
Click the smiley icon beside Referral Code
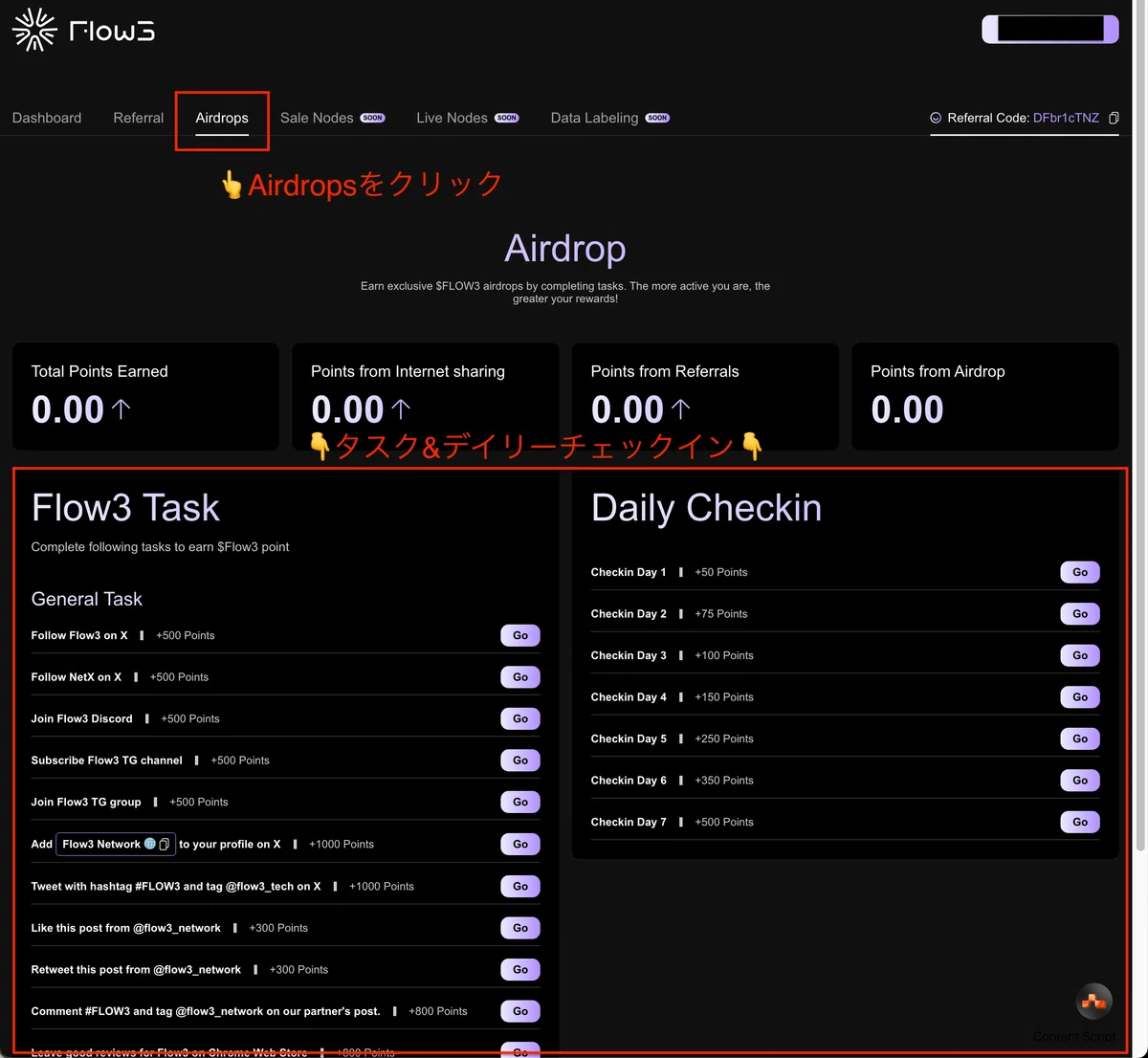point(936,118)
